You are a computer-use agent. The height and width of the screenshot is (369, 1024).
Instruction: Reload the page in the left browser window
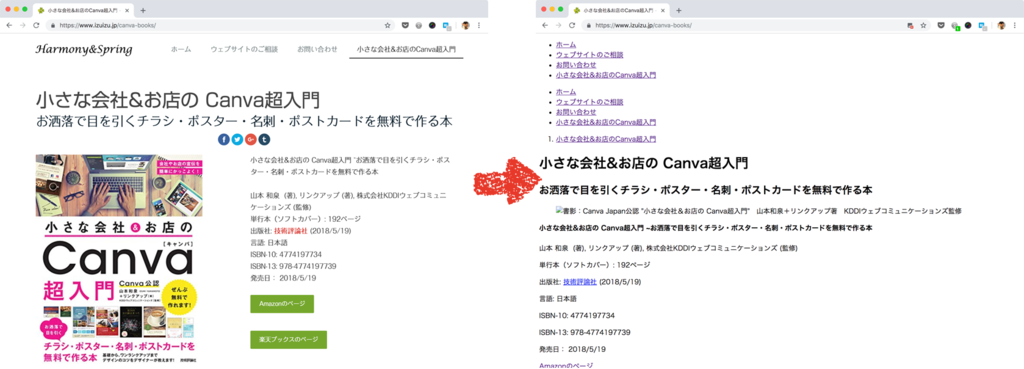(37, 25)
